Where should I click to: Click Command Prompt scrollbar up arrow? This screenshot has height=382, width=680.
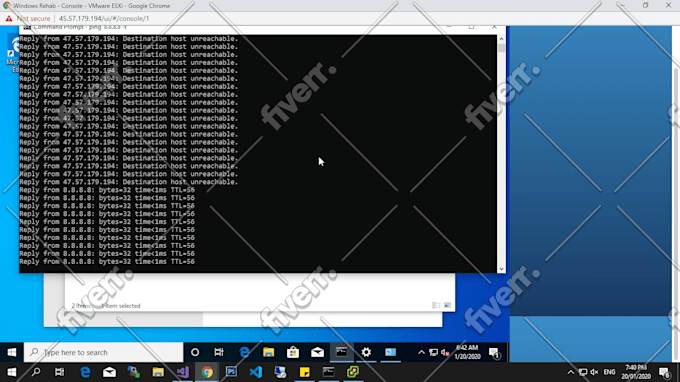[501, 39]
